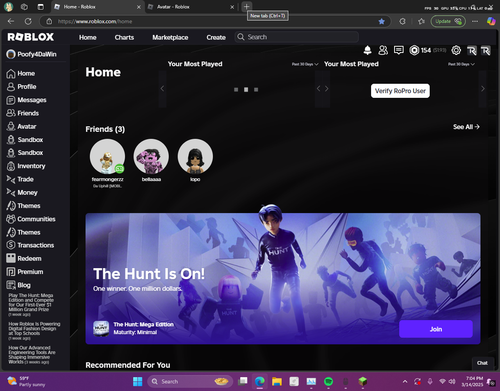The image size is (500, 391).
Task: Open Marketplace in top navigation
Action: [170, 37]
